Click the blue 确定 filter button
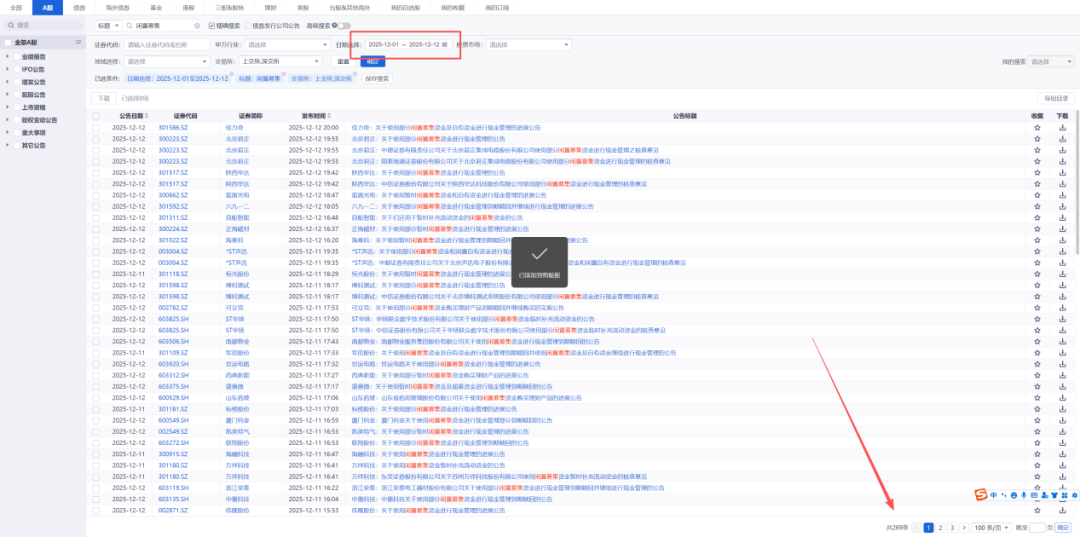Image resolution: width=1080 pixels, height=537 pixels. [373, 61]
